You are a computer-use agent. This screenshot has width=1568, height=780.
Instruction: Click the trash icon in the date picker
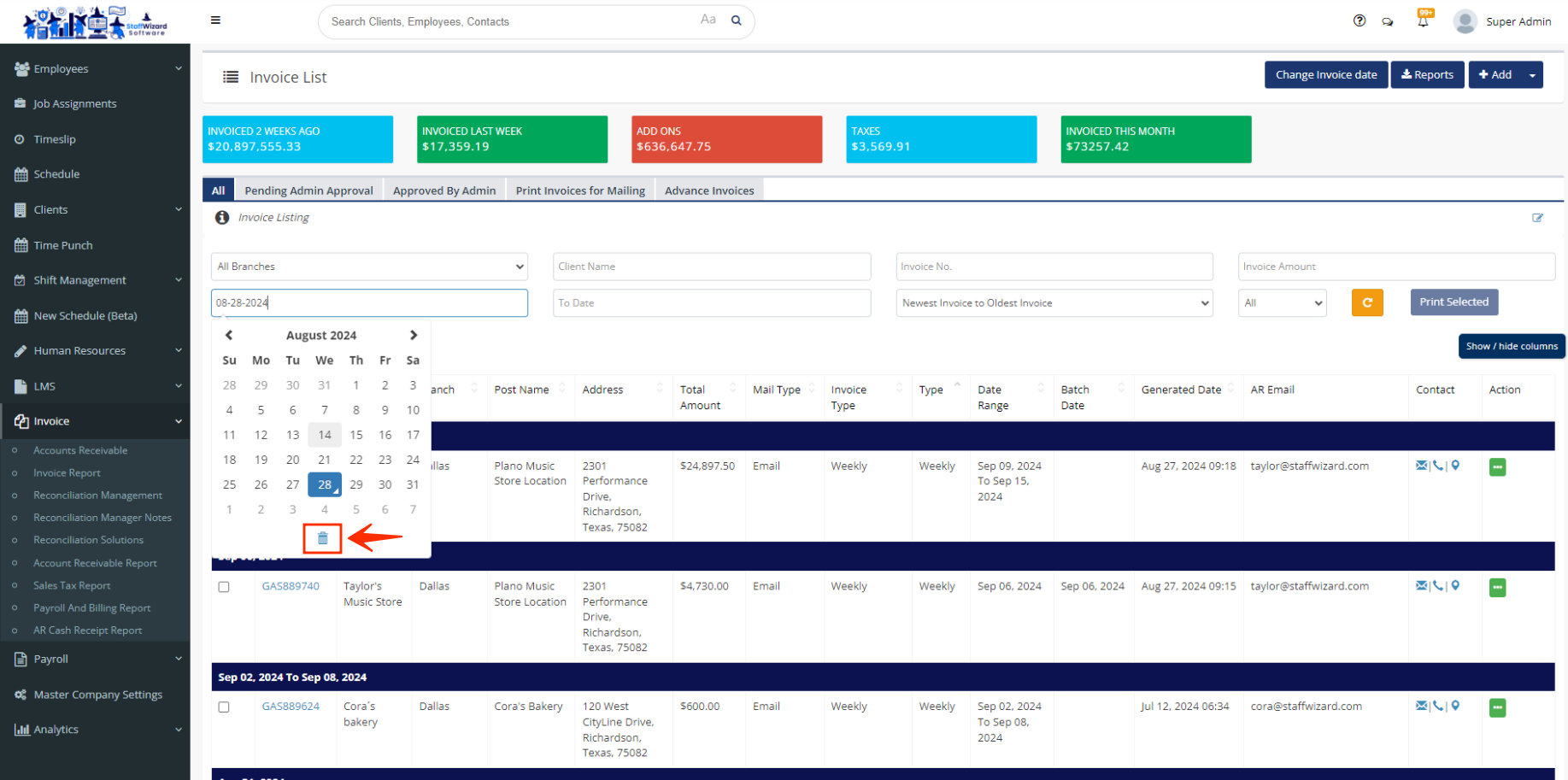(x=323, y=538)
